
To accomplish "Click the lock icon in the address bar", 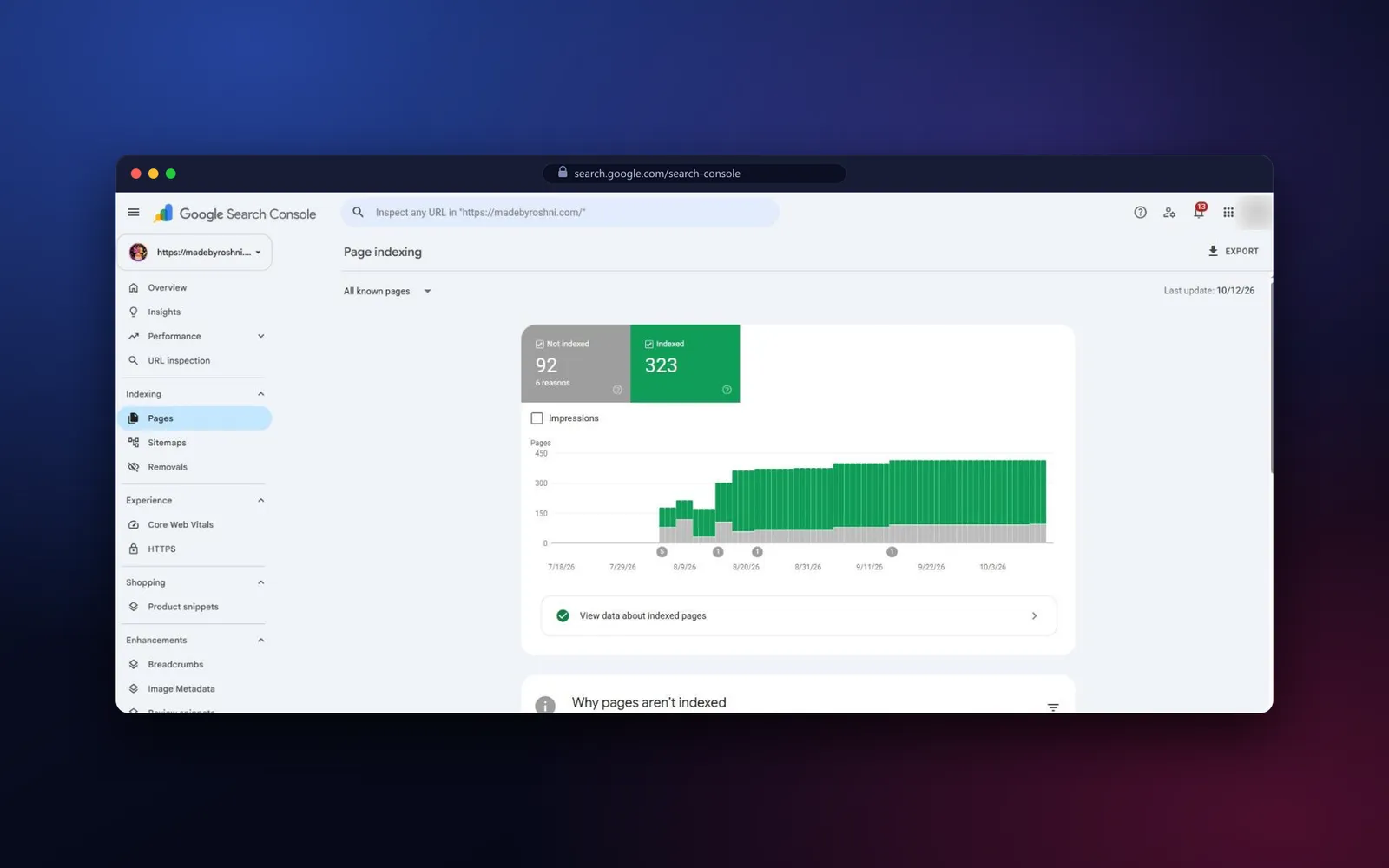I will click(x=563, y=173).
